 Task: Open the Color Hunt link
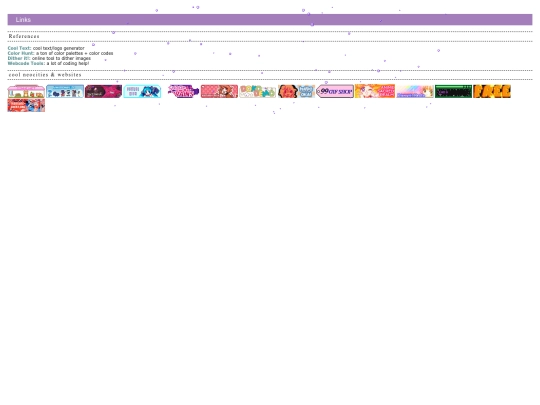(x=20, y=53)
